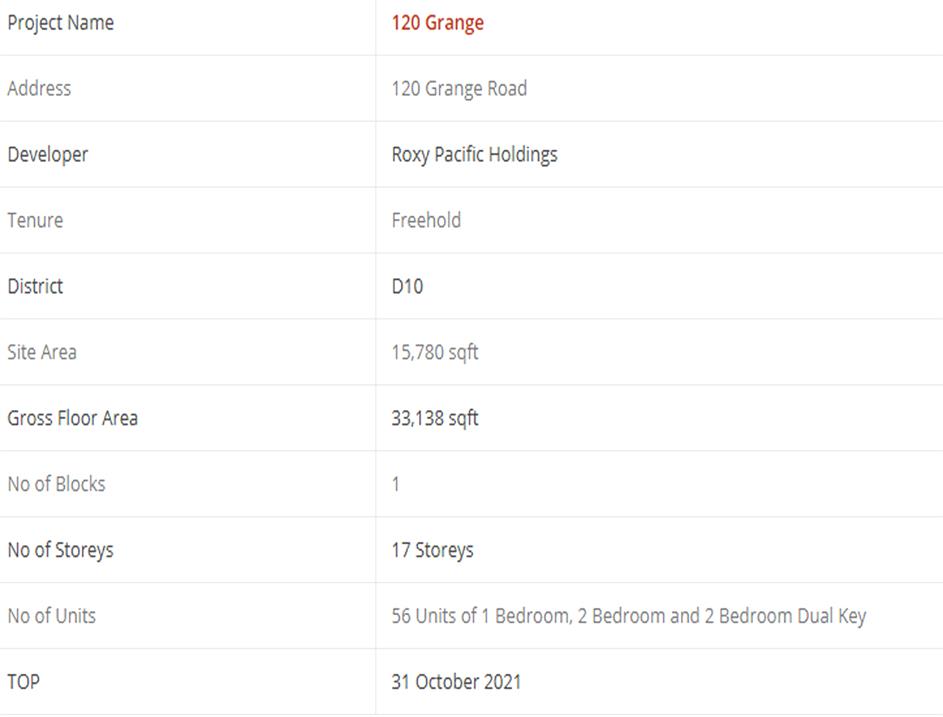Click the No of Units label
The width and height of the screenshot is (943, 717).
(x=52, y=617)
